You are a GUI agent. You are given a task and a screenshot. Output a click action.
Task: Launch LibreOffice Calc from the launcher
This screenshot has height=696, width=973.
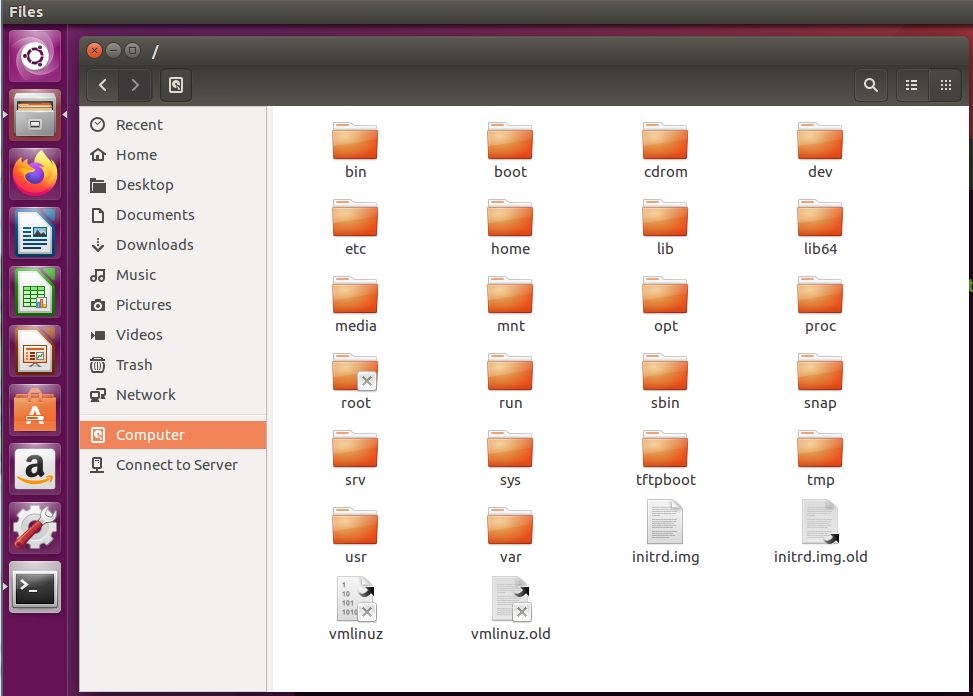pyautogui.click(x=35, y=292)
